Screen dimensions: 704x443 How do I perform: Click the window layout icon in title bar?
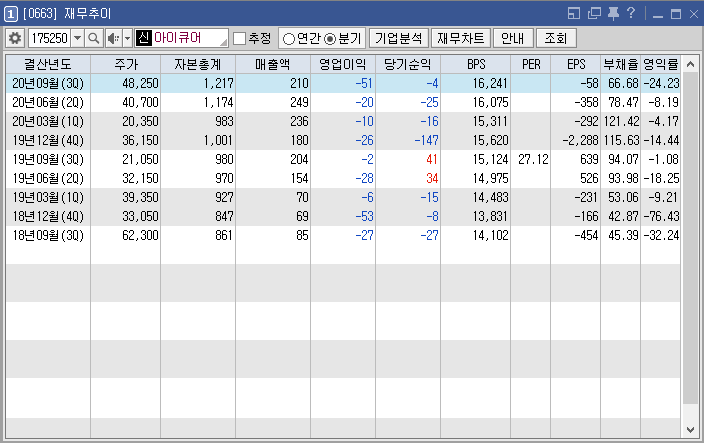pyautogui.click(x=574, y=13)
